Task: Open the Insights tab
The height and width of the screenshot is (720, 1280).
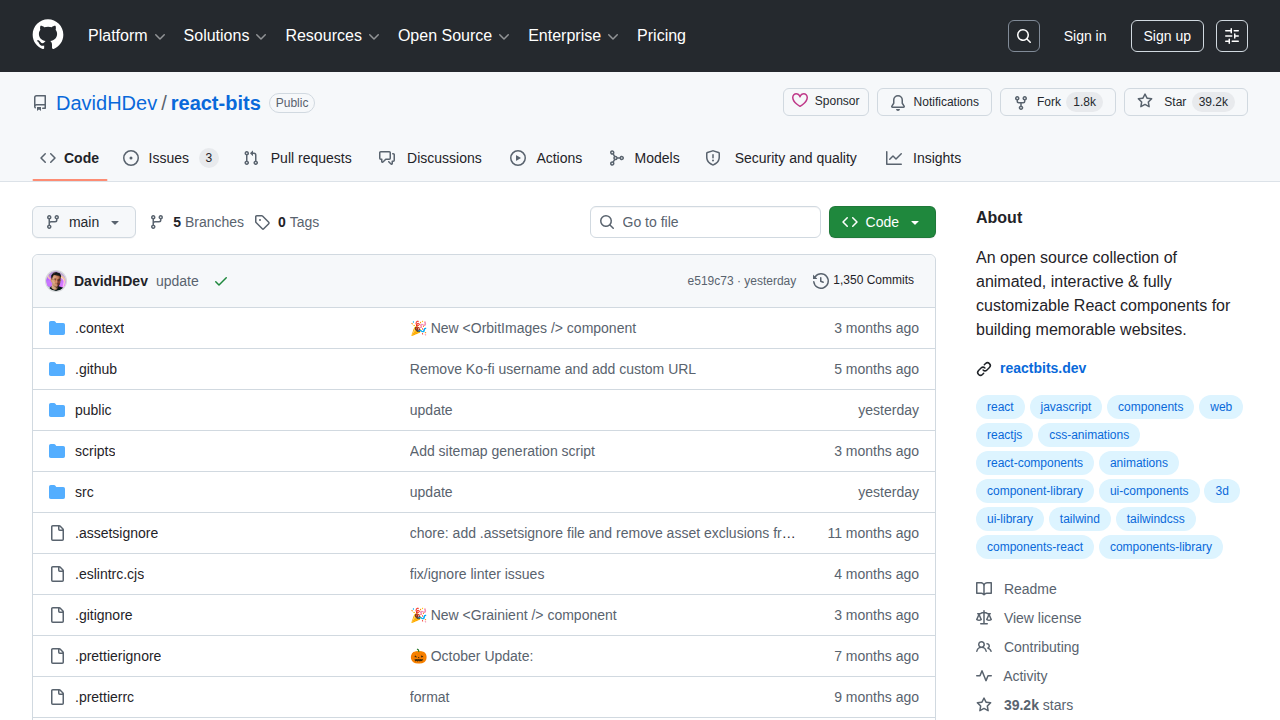Action: 924,158
